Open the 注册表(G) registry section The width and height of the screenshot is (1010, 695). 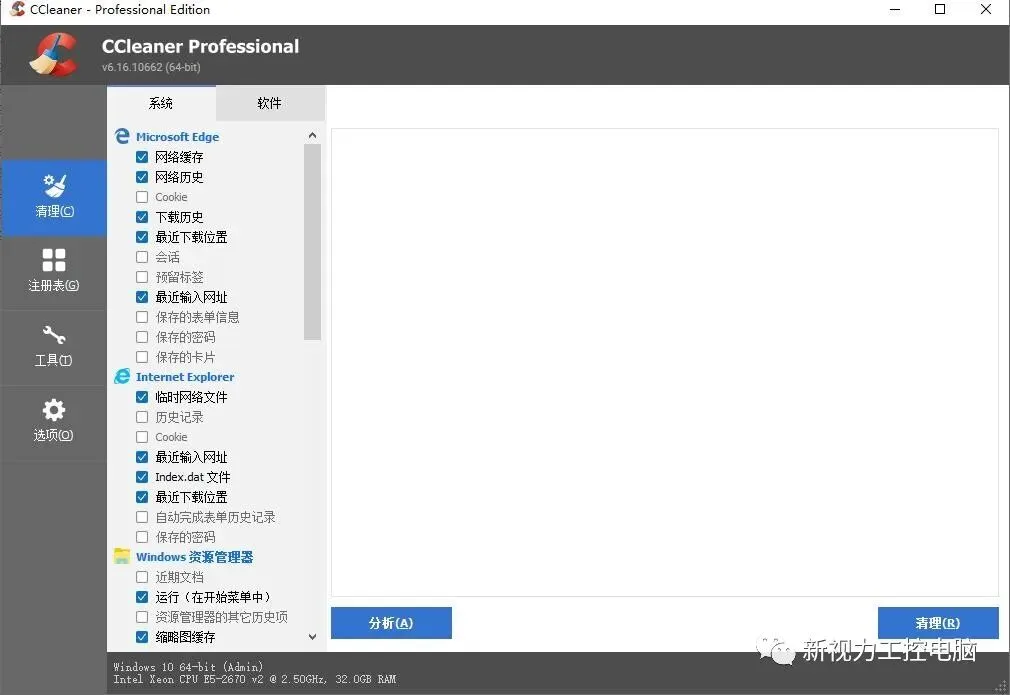pos(54,272)
